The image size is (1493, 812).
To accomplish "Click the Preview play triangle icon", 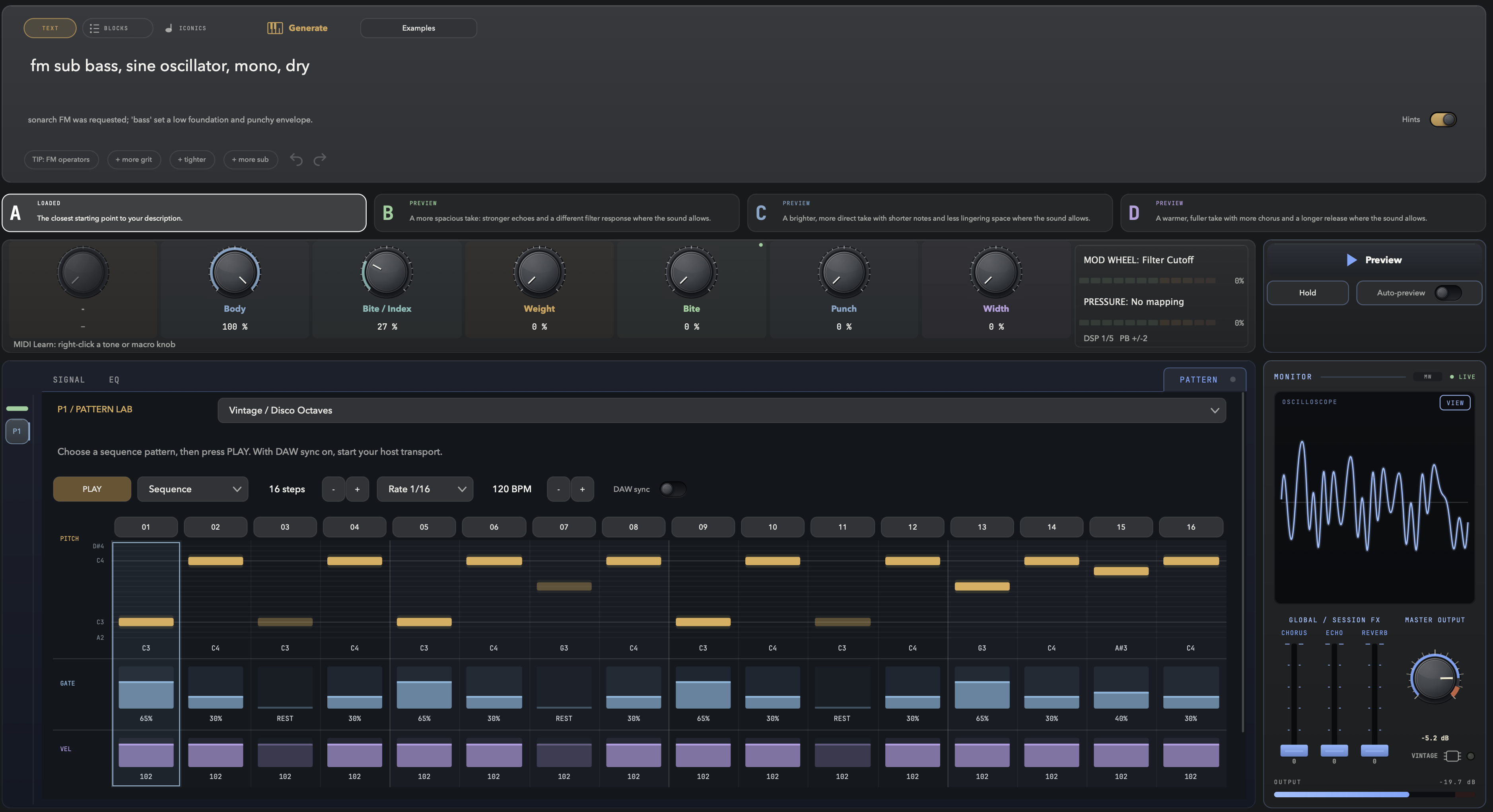I will pyautogui.click(x=1351, y=260).
